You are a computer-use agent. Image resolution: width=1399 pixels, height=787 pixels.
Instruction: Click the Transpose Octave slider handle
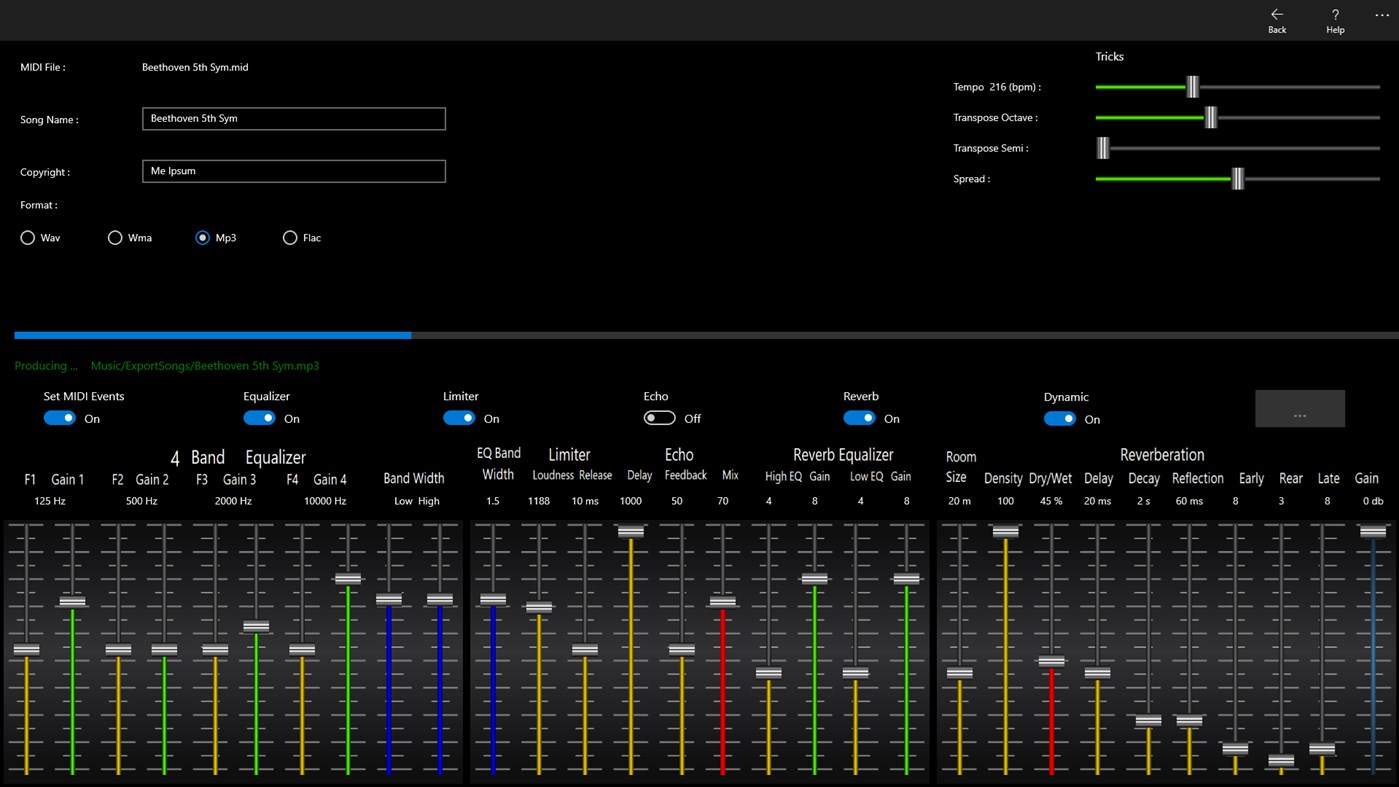pos(1210,117)
